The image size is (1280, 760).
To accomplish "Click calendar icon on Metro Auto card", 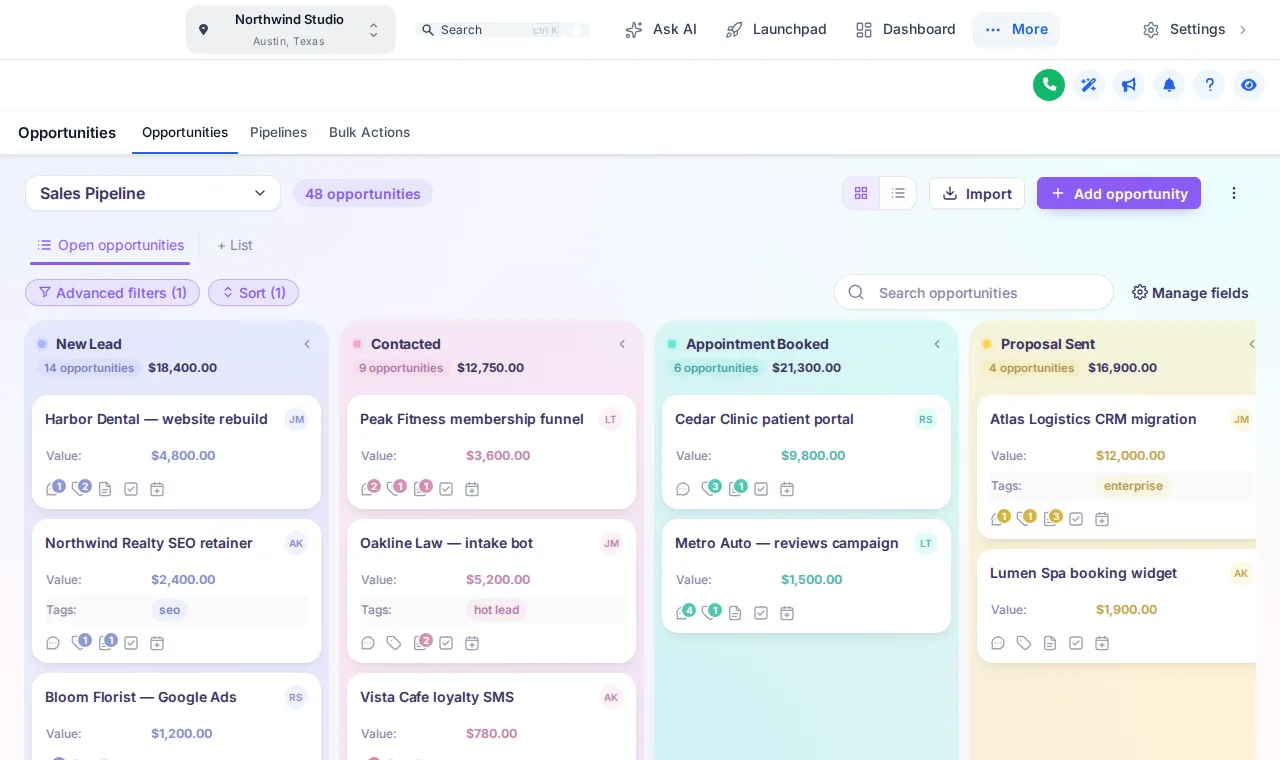I will pyautogui.click(x=787, y=613).
